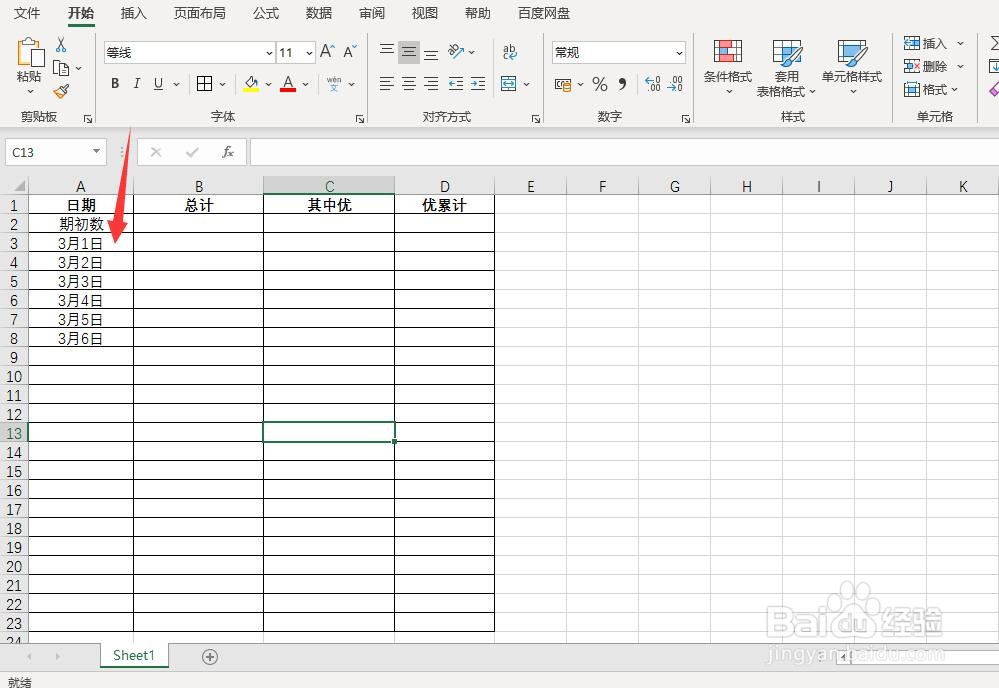Click the 格式 Format cells button
Image resolution: width=999 pixels, height=688 pixels.
point(931,90)
